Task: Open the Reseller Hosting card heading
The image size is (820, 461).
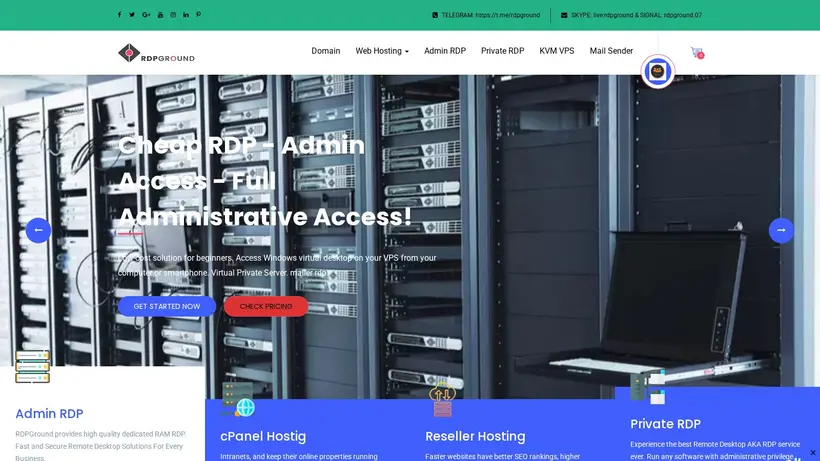Action: 475,436
